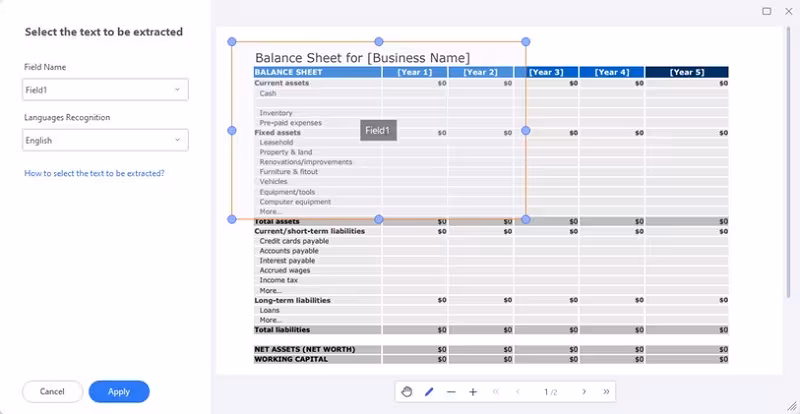This screenshot has width=800, height=414.
Task: Click the English language combo box arrow
Action: 177,140
